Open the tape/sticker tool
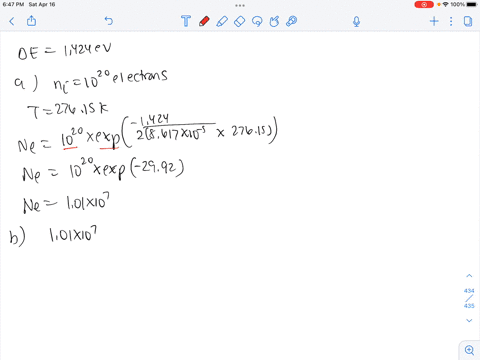 click(x=292, y=21)
